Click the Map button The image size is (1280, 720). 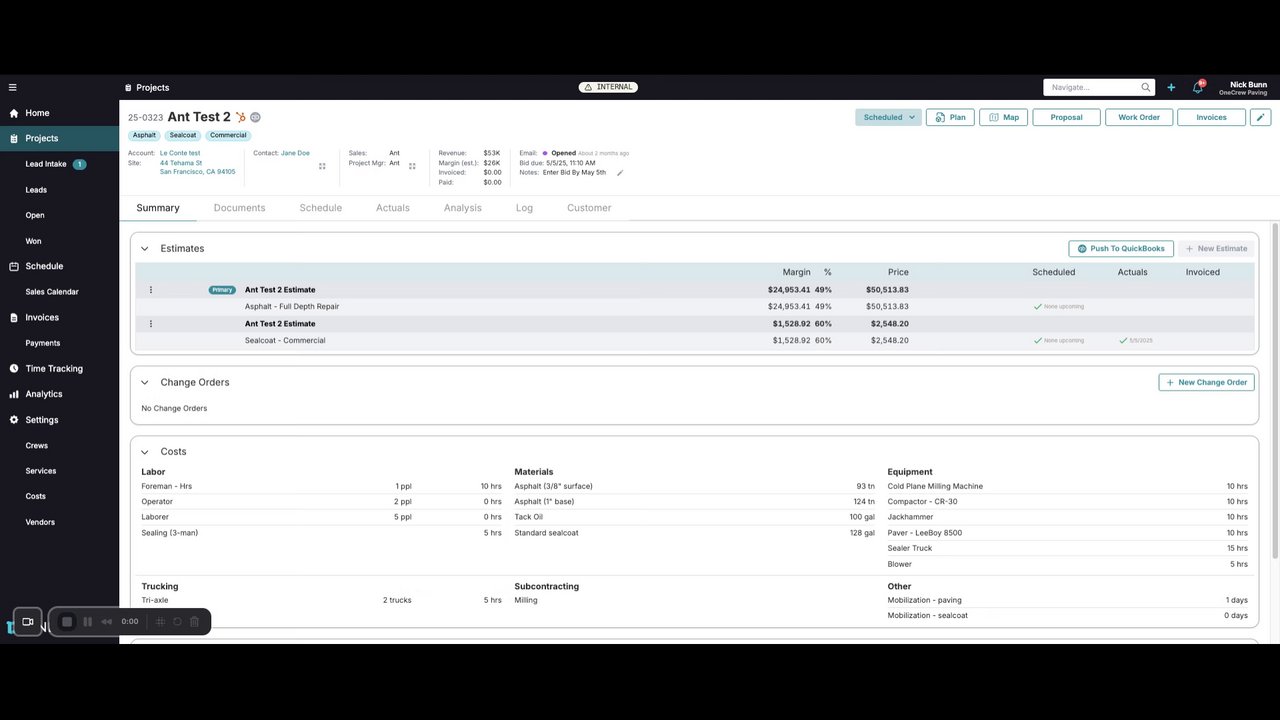point(1004,117)
